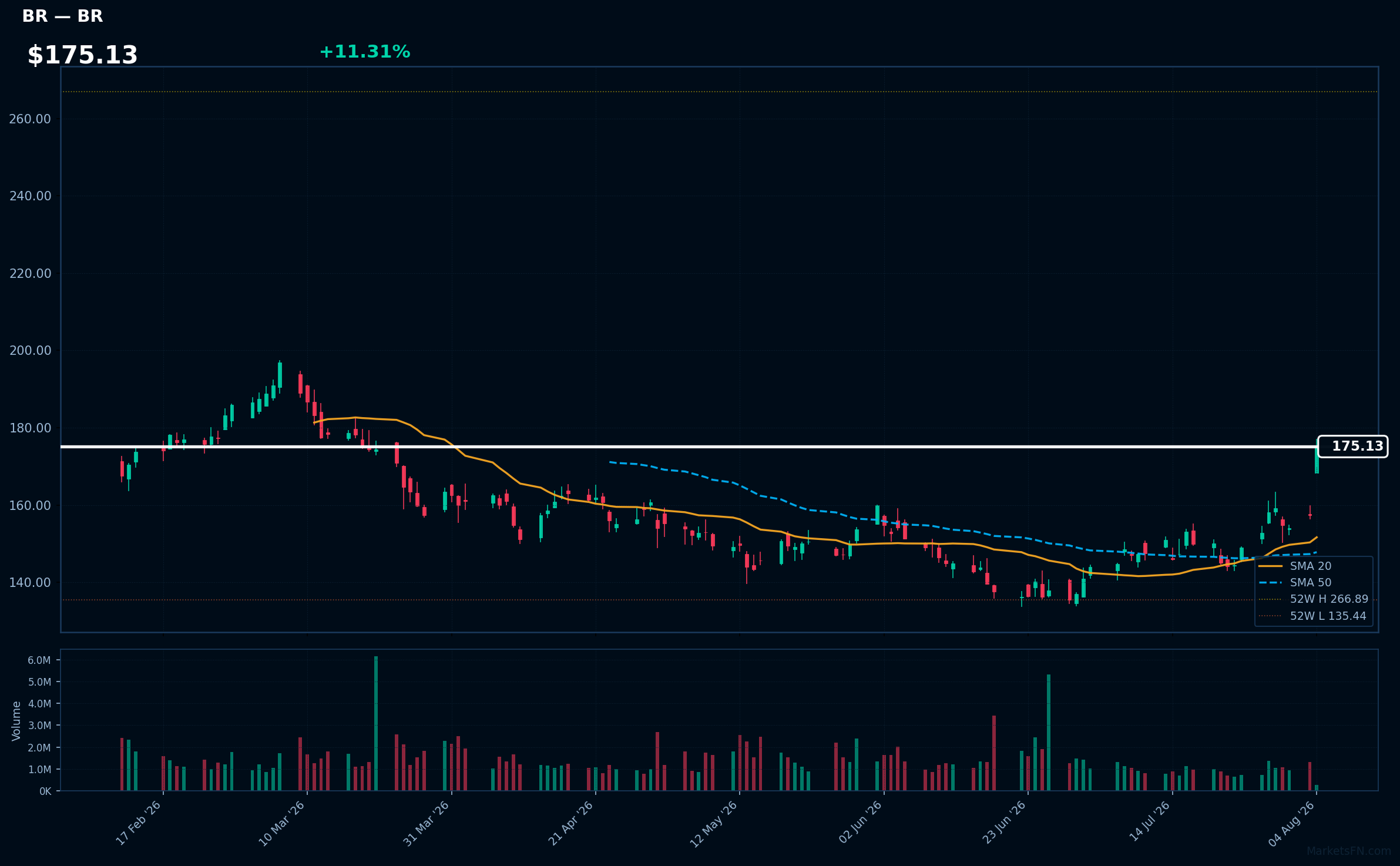Click the 180.00 price axis label
Image resolution: width=1400 pixels, height=866 pixels.
(30, 428)
